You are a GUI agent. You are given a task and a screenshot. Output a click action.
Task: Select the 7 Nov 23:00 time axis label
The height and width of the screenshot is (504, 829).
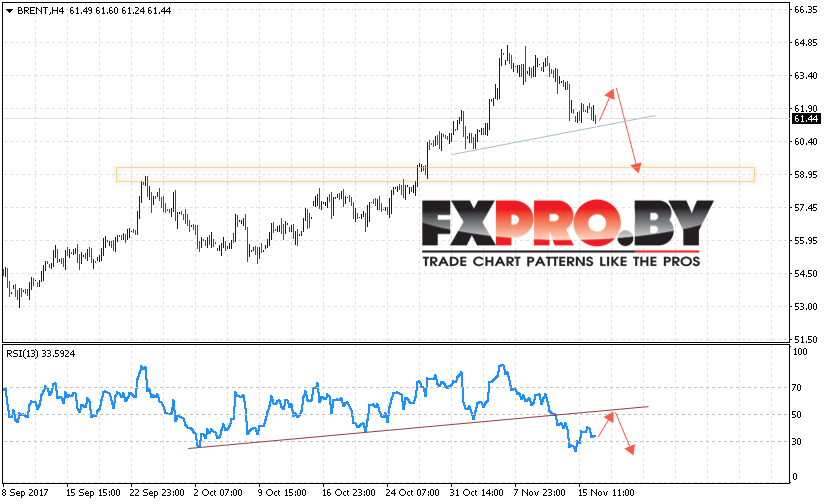(539, 493)
